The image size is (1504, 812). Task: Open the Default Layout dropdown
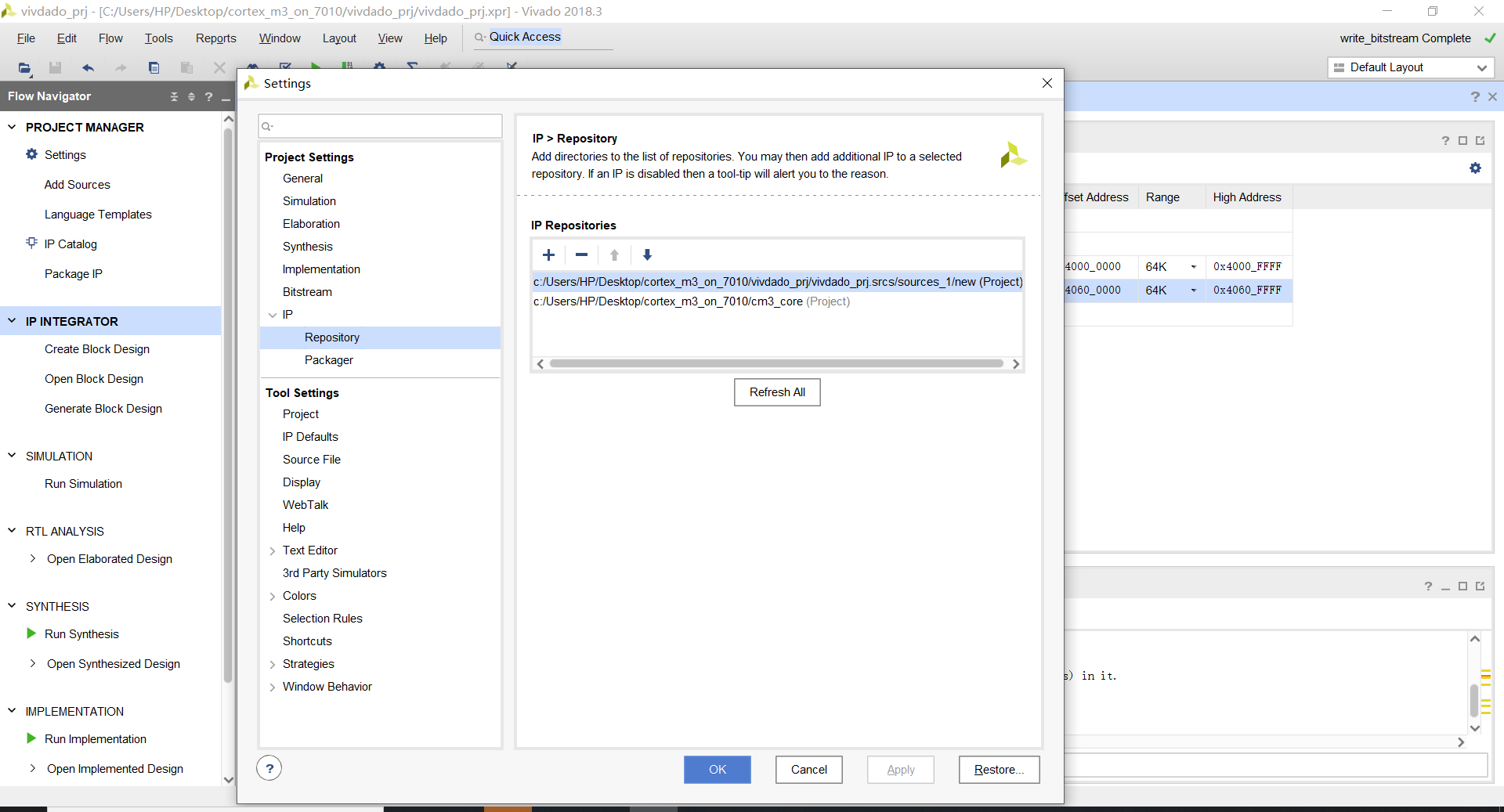point(1411,67)
